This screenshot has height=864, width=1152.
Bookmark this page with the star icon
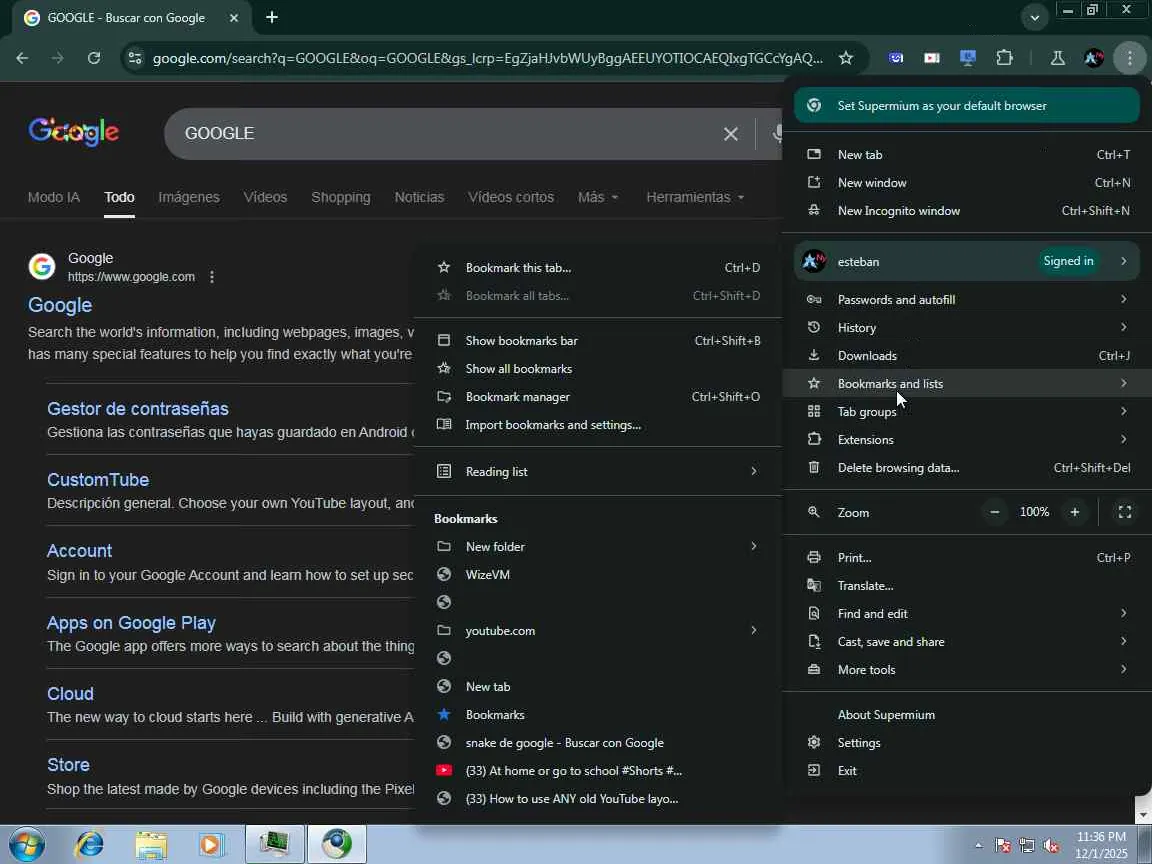coord(846,58)
